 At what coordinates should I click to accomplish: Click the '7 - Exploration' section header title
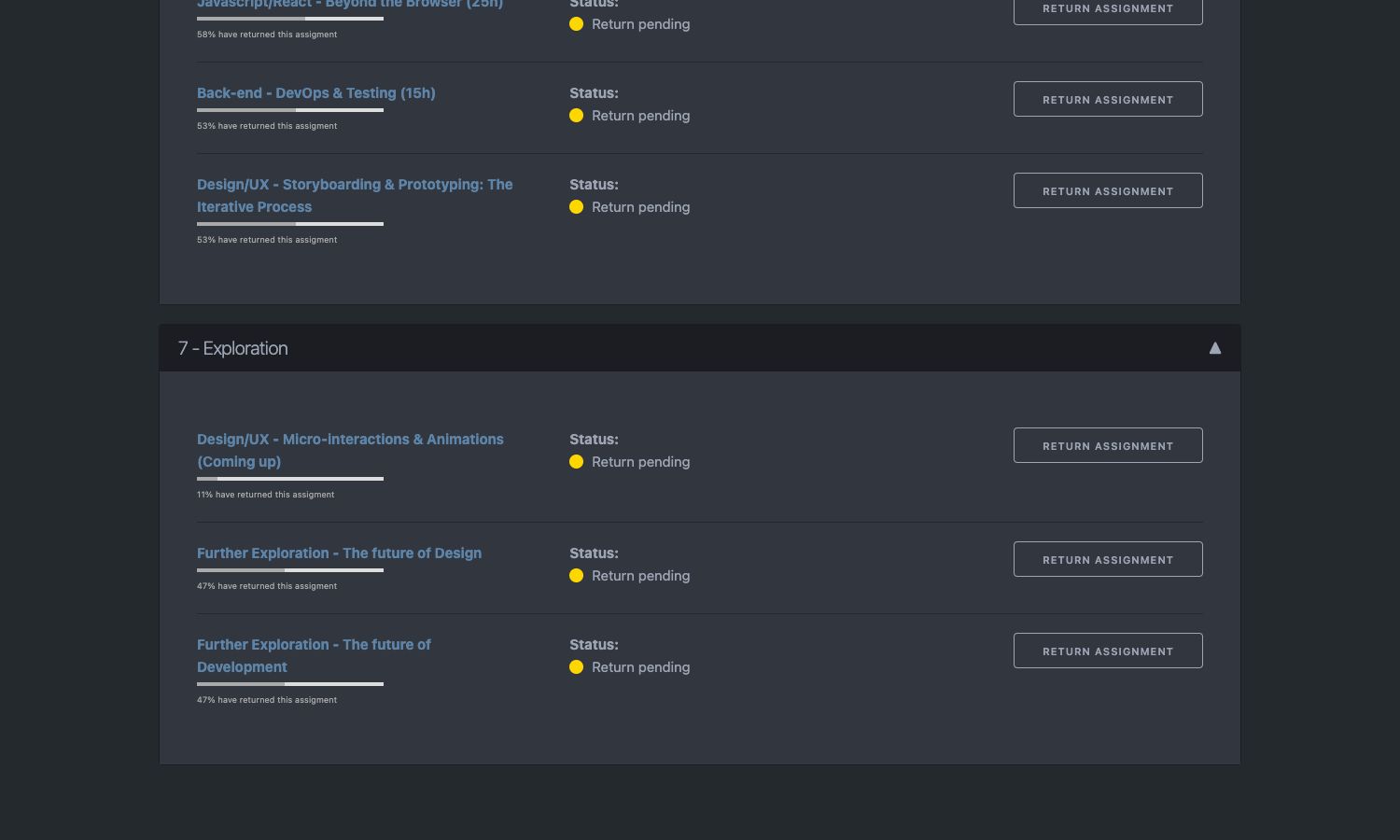point(233,348)
